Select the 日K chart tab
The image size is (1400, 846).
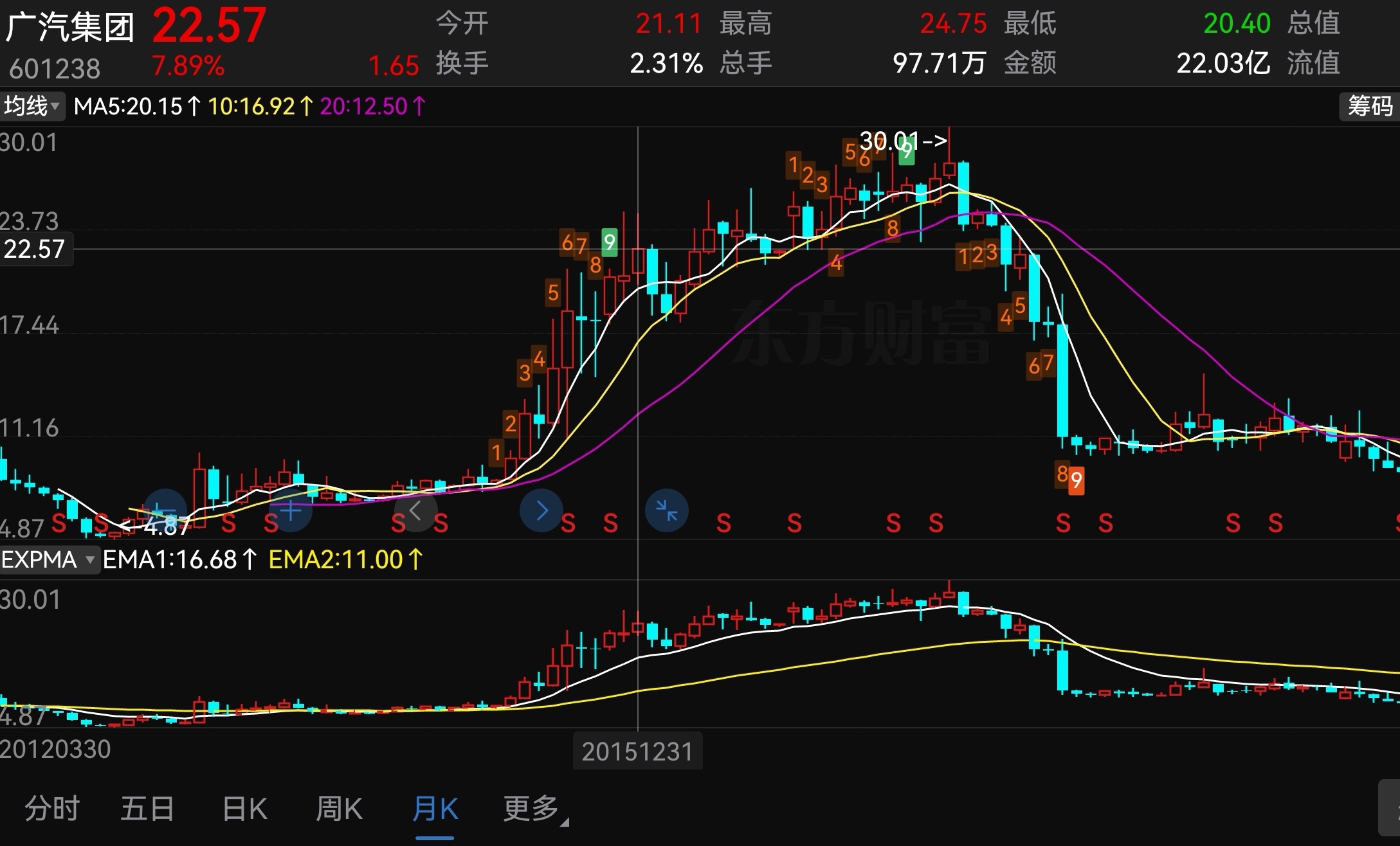[244, 809]
